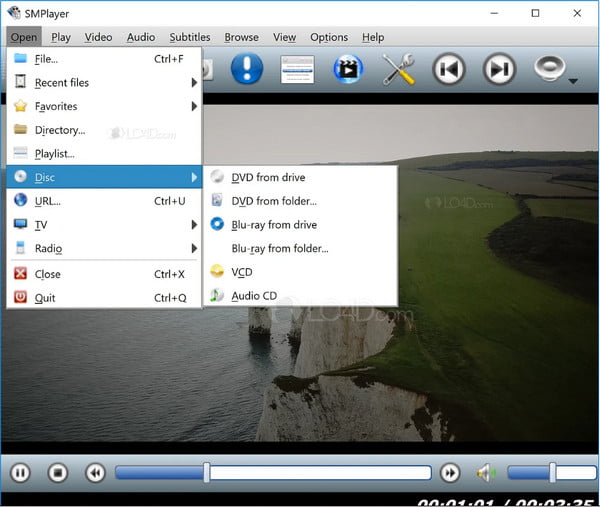The image size is (600, 507).
Task: Open preferences via wrench and screwdriver icon
Action: (x=399, y=69)
